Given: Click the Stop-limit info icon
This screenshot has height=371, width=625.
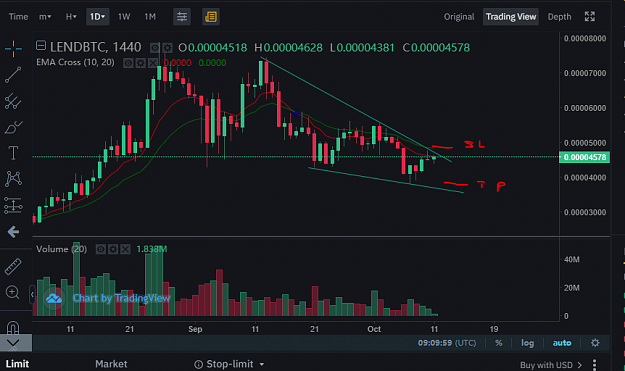Looking at the screenshot, I should pyautogui.click(x=198, y=364).
